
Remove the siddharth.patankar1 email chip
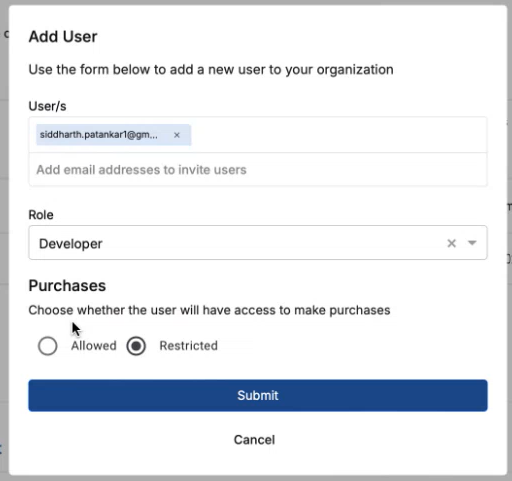177,135
